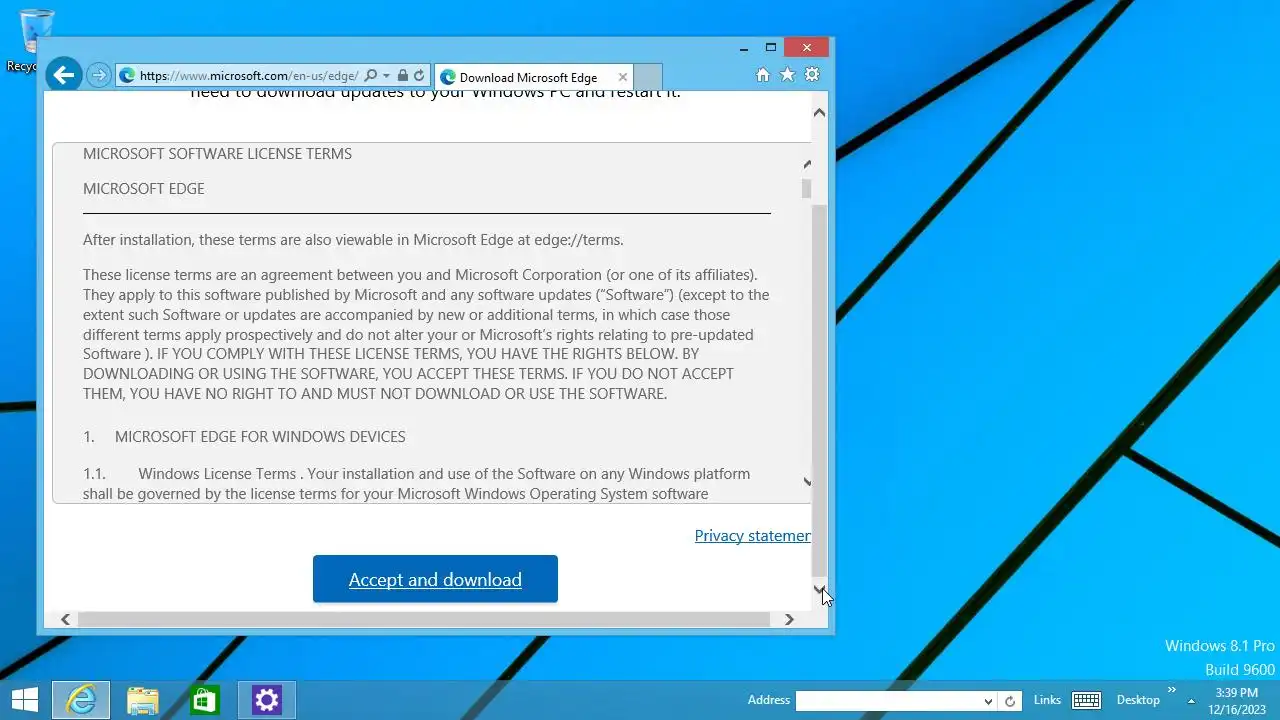Viewport: 1280px width, 720px height.
Task: Click the license terms box scrollbar thumb
Action: point(806,189)
